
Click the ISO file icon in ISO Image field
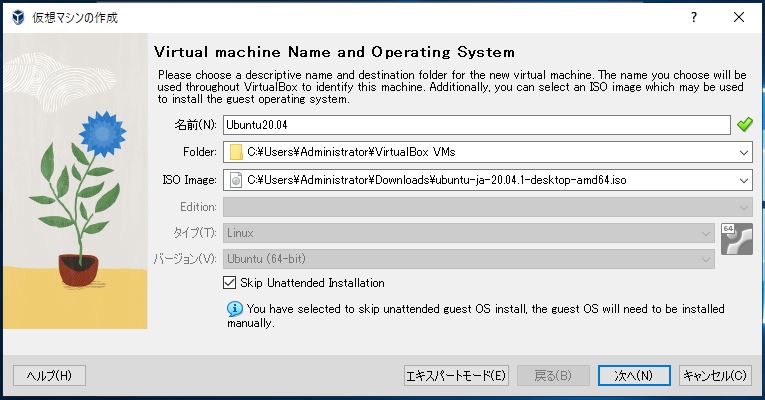236,180
